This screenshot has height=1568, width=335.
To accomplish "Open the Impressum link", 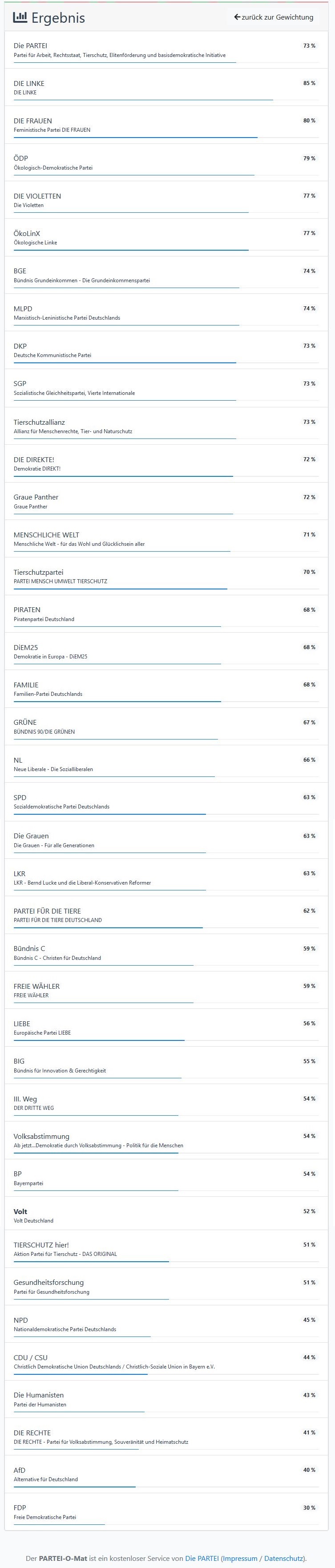I will click(239, 1558).
